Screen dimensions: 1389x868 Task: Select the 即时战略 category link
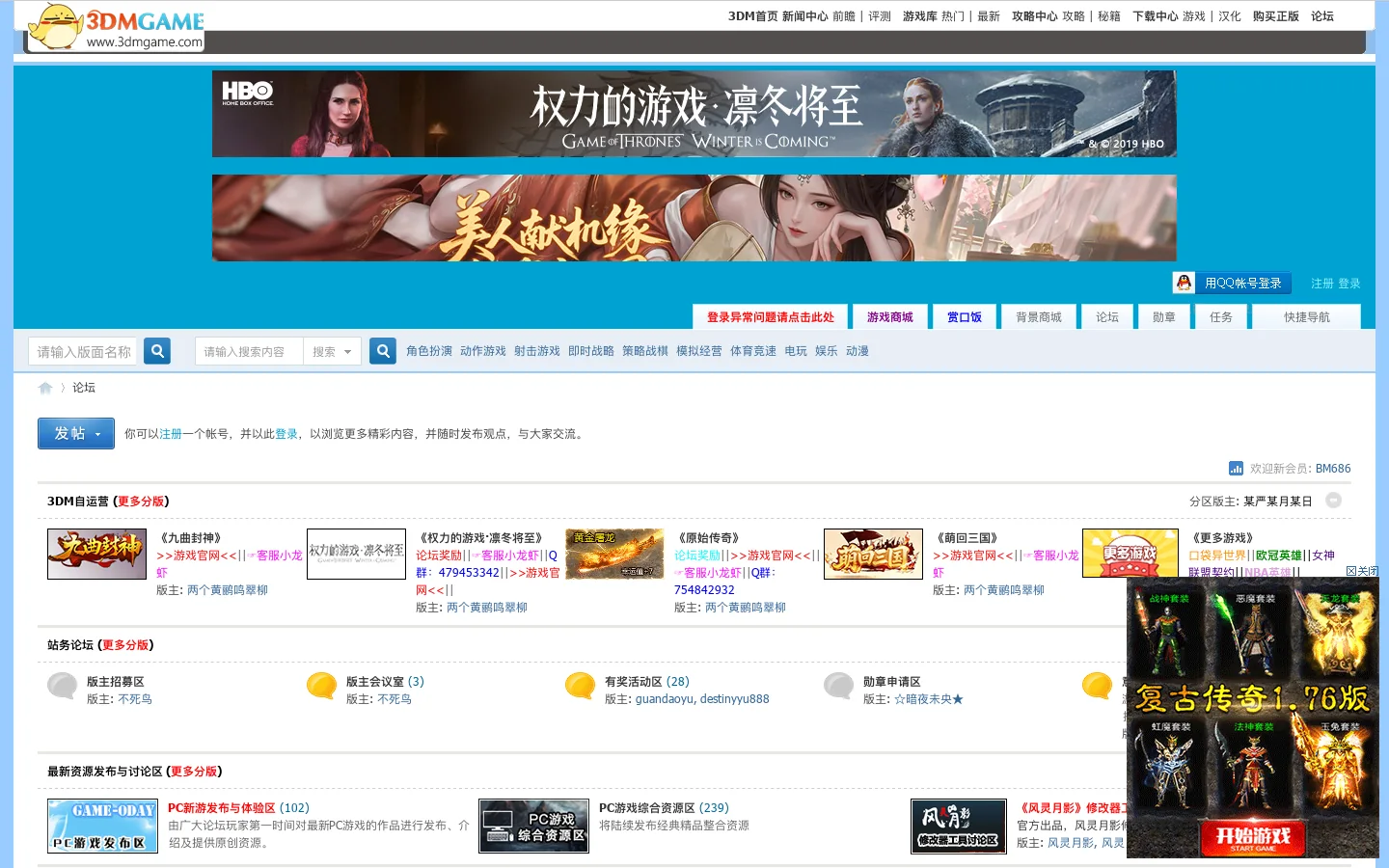591,351
